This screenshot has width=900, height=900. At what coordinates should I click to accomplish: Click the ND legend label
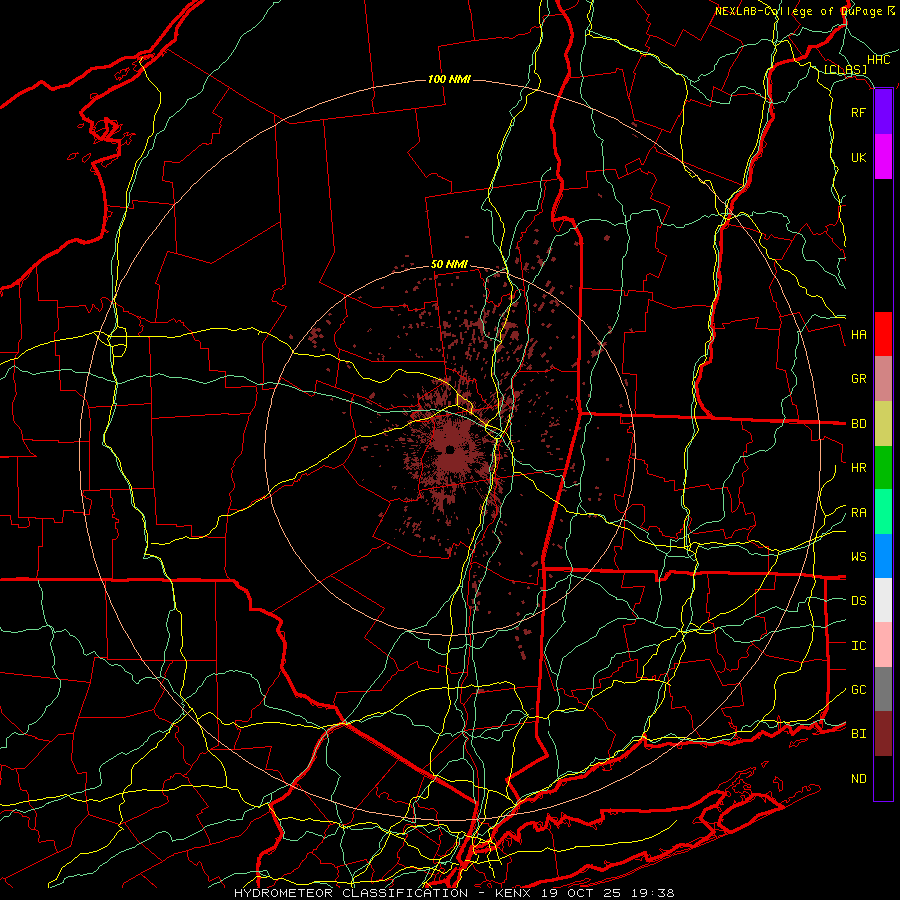point(858,779)
